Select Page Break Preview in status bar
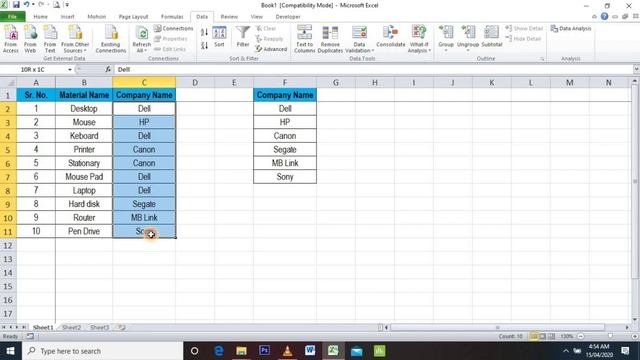This screenshot has height=360, width=640. pos(551,336)
